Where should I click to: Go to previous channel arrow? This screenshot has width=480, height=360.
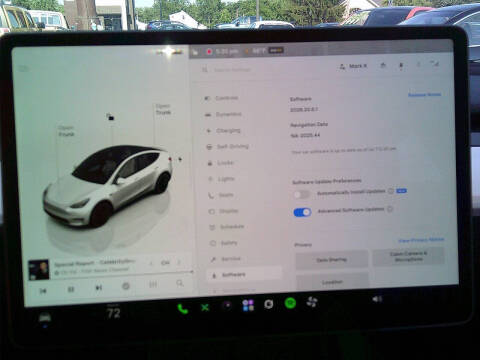(x=151, y=264)
